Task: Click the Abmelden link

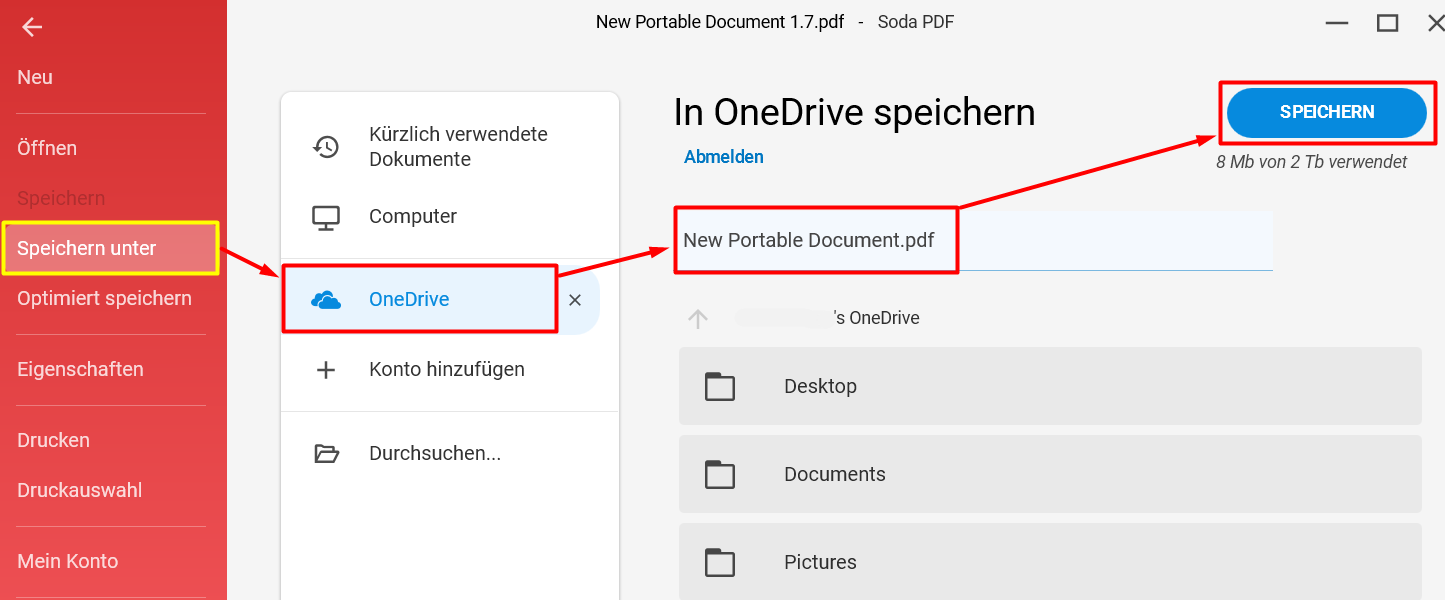Action: tap(724, 157)
